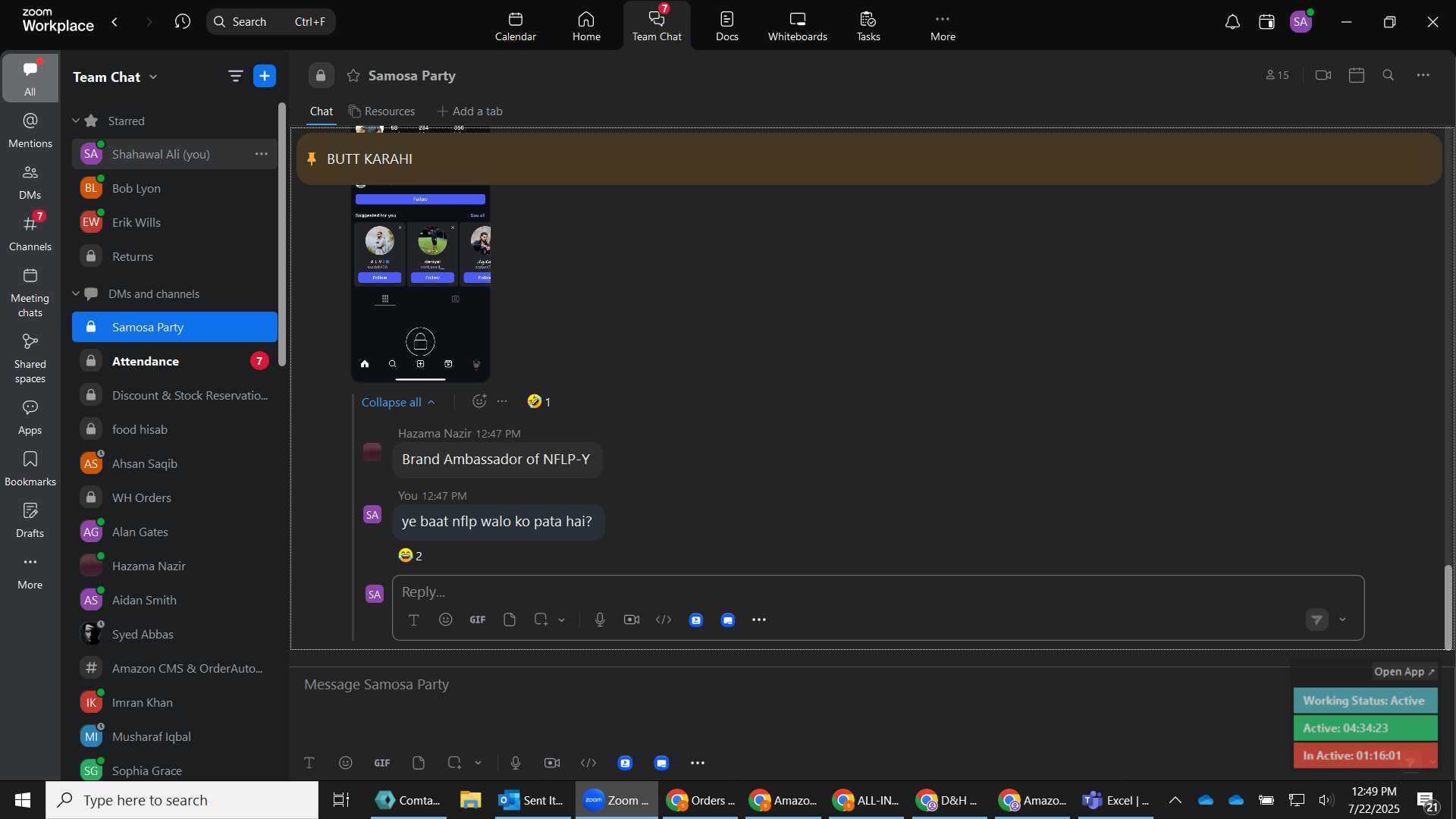Open the Resources tab in channel
This screenshot has width=1456, height=819.
tap(381, 111)
